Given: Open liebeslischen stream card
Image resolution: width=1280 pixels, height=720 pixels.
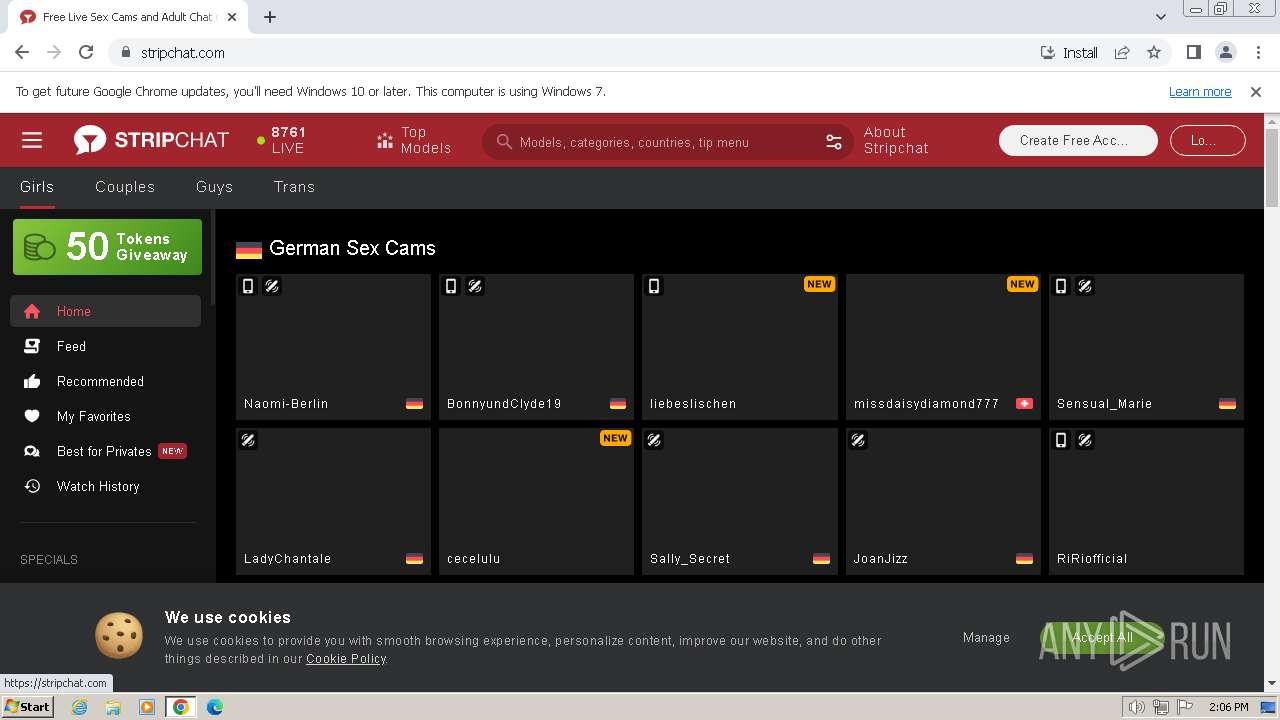Looking at the screenshot, I should point(740,346).
